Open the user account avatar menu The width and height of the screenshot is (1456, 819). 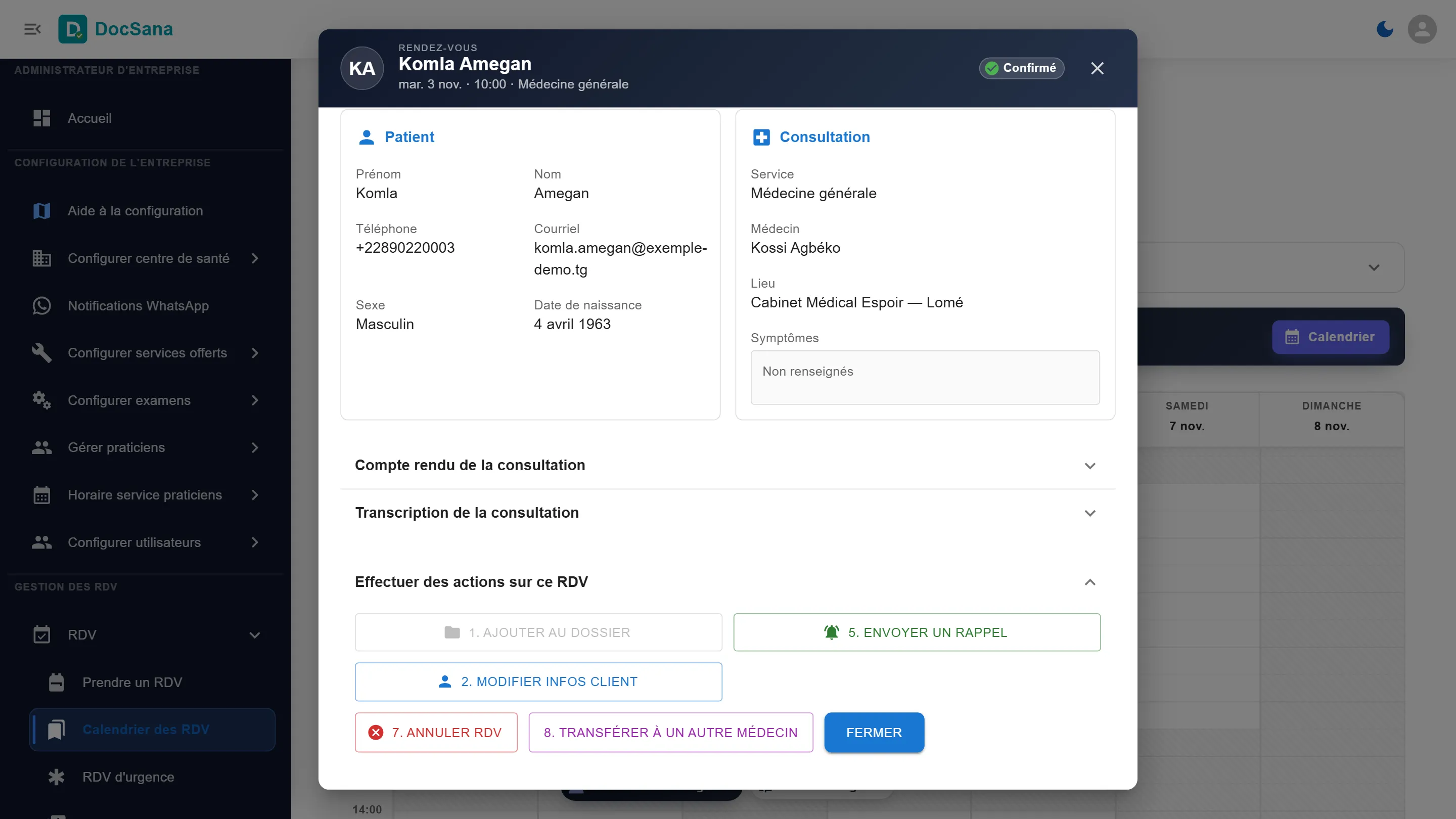tap(1422, 29)
